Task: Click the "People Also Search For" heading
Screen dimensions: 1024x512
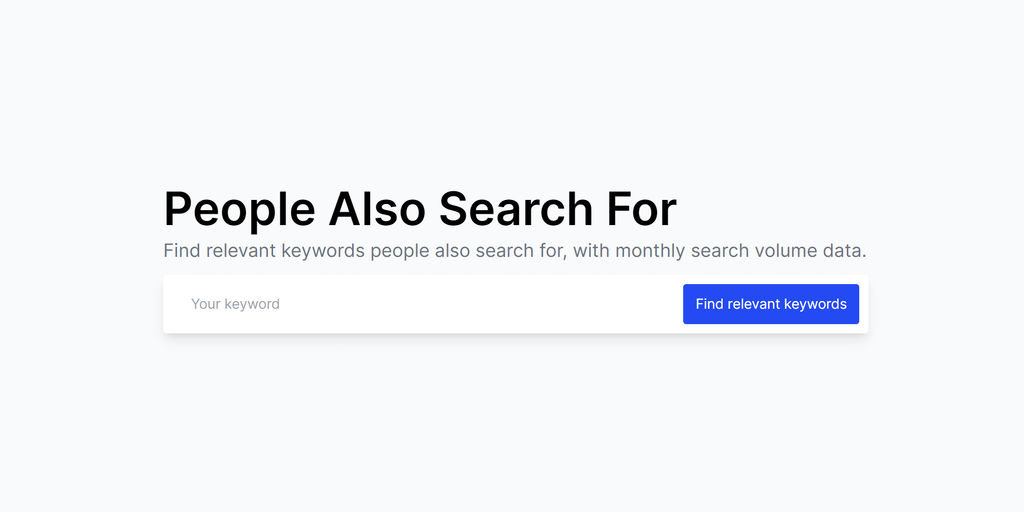Action: tap(420, 209)
